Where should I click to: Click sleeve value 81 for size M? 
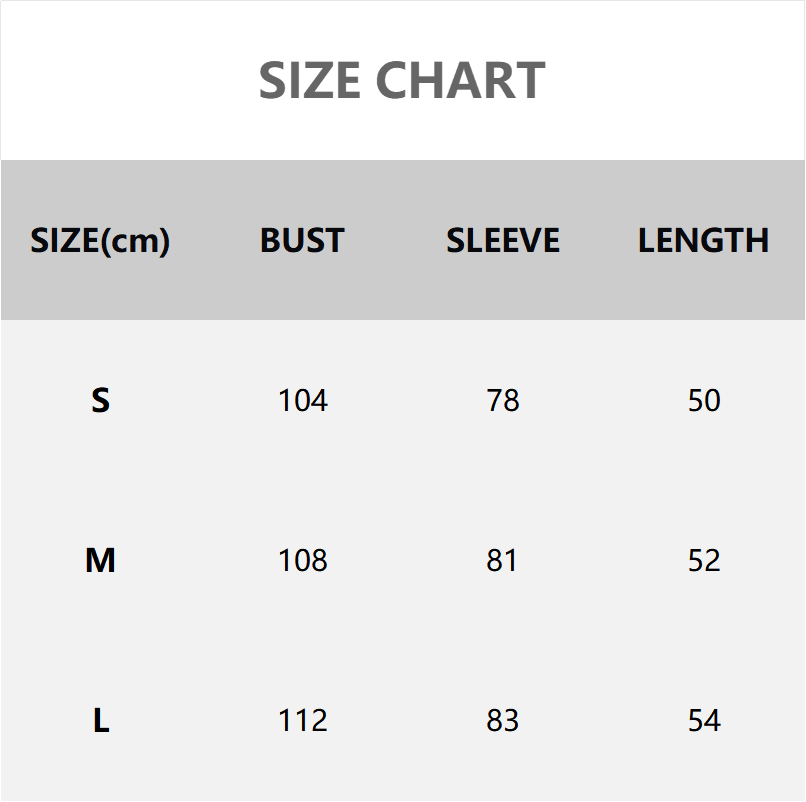502,561
